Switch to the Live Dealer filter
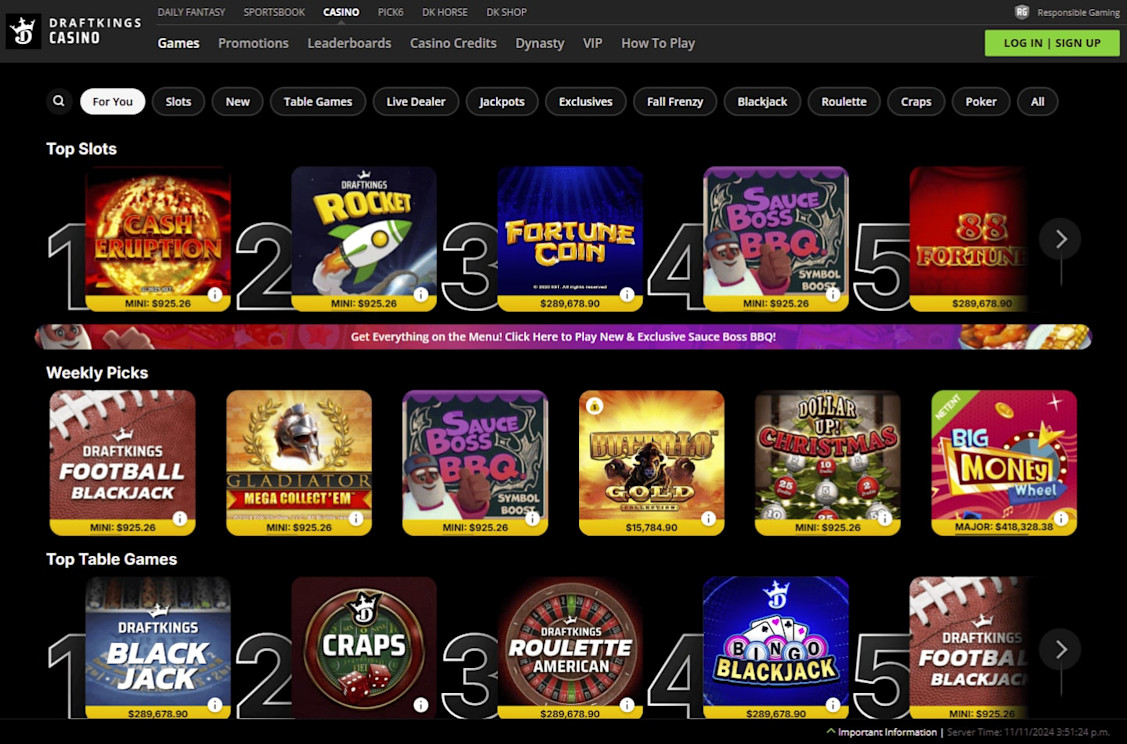This screenshot has width=1127, height=744. [x=415, y=101]
